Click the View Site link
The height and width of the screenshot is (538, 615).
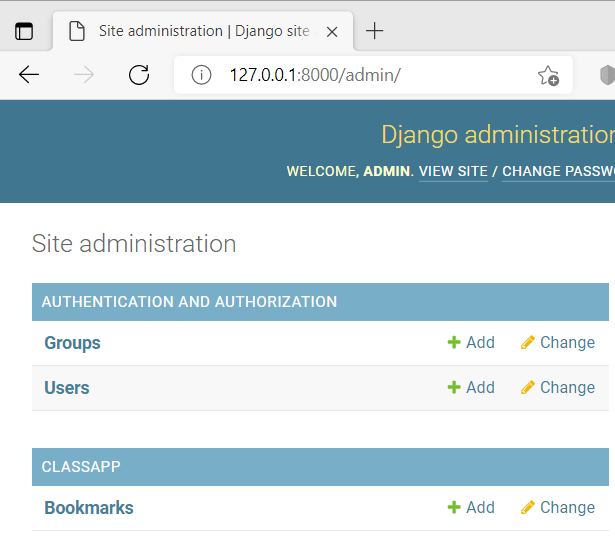click(x=453, y=171)
